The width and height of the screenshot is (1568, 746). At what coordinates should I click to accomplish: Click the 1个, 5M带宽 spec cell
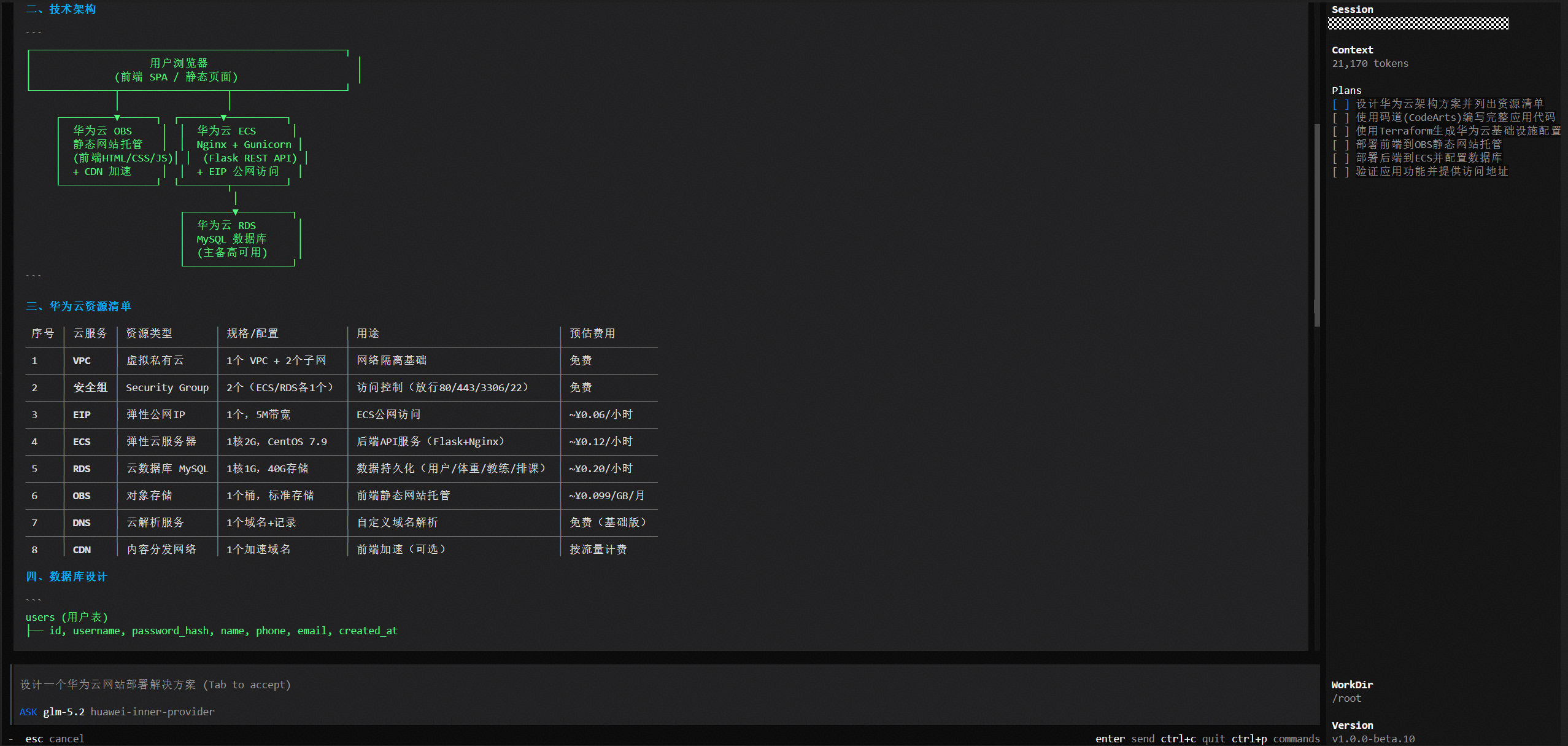(258, 414)
